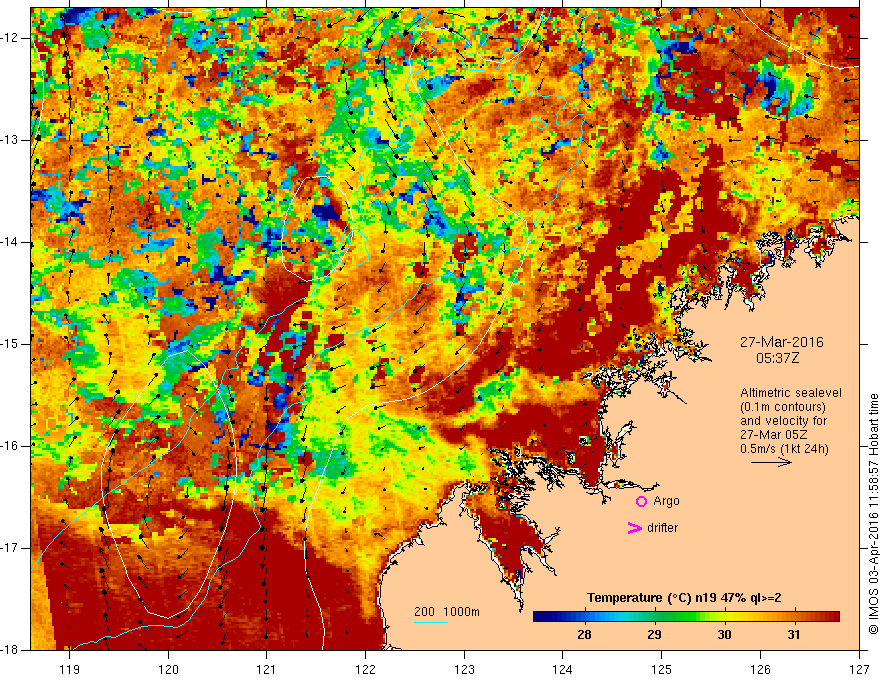Image resolution: width=880 pixels, height=680 pixels.
Task: Click the latitude axis label -14
Action: [x=10, y=242]
